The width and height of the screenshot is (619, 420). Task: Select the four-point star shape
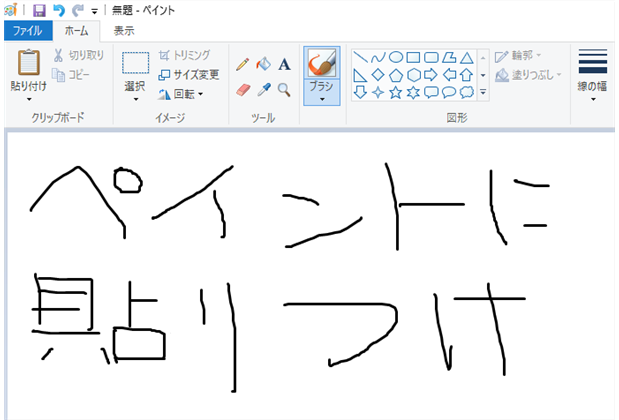coord(378,92)
